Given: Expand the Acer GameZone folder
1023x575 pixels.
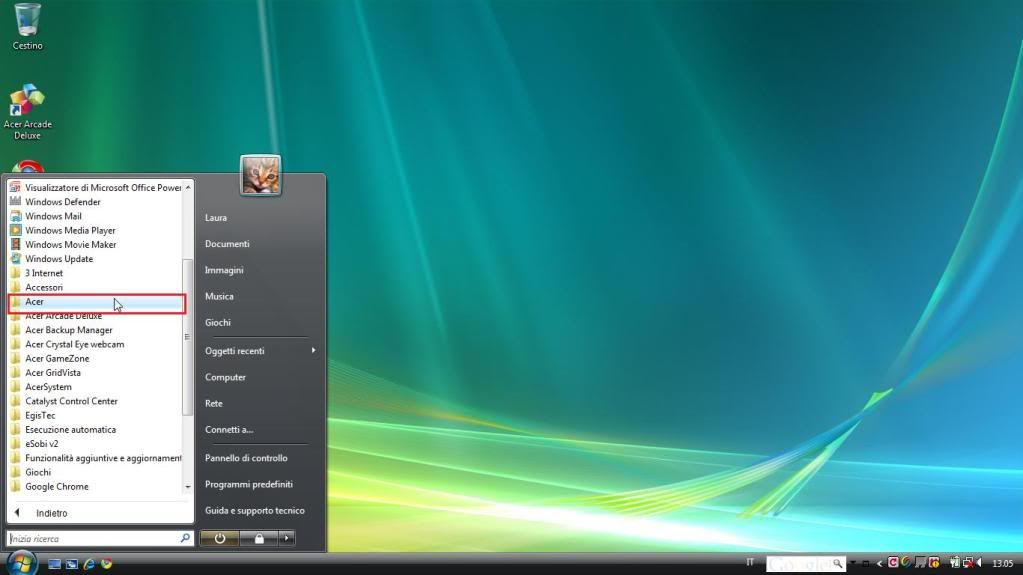Looking at the screenshot, I should (95, 359).
